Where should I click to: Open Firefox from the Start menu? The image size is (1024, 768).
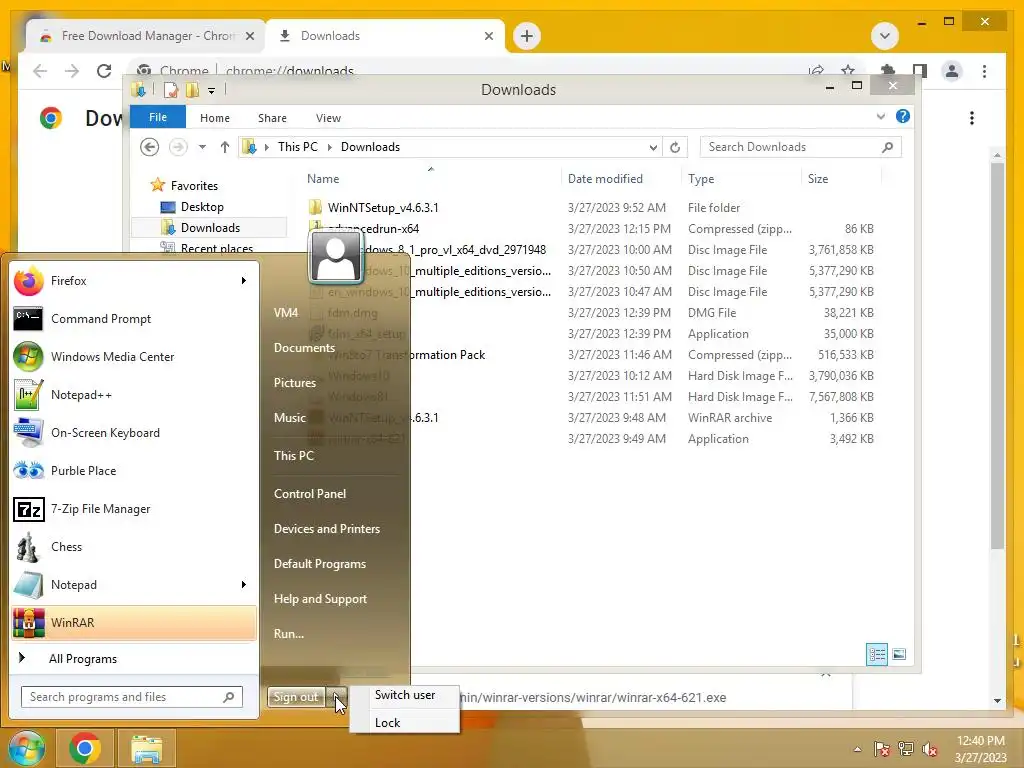(134, 281)
